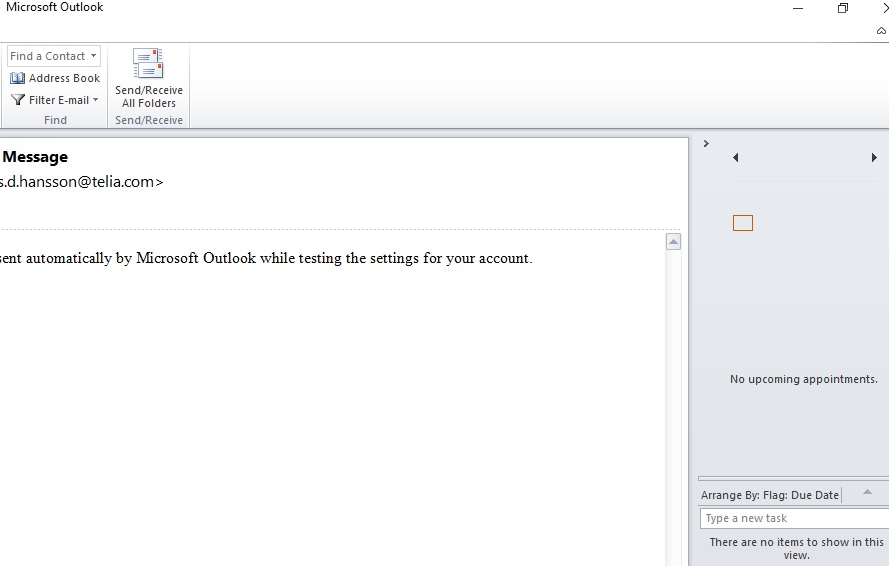Minimize the Outlook window

click(798, 9)
